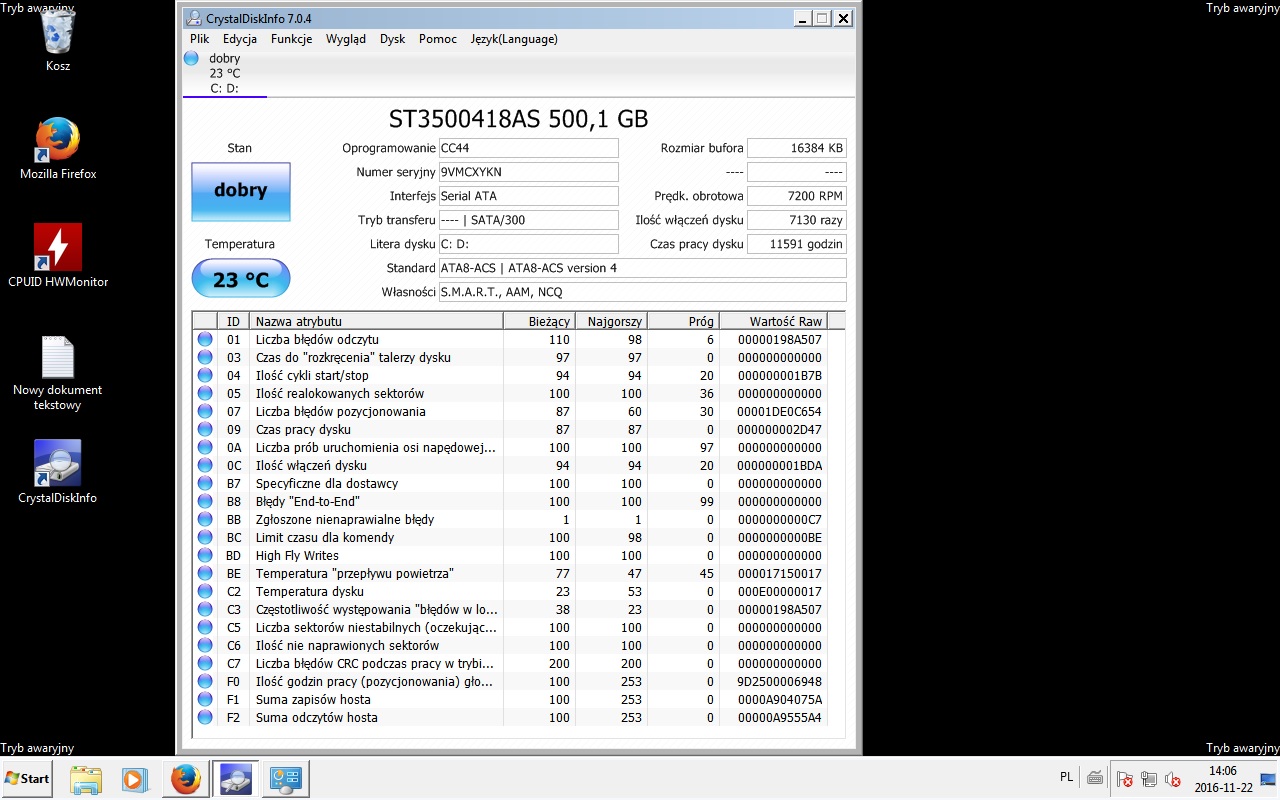Click the status dot for attribute 01

pyautogui.click(x=205, y=340)
